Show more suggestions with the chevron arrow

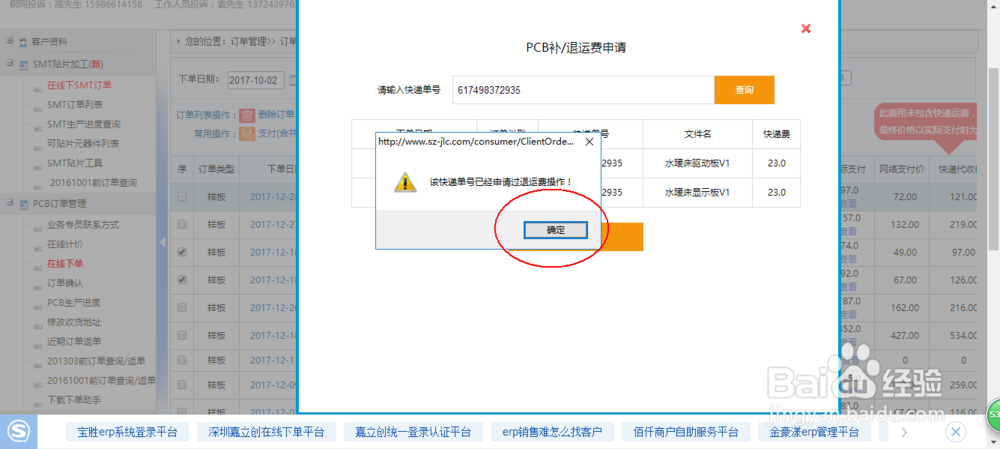point(904,432)
